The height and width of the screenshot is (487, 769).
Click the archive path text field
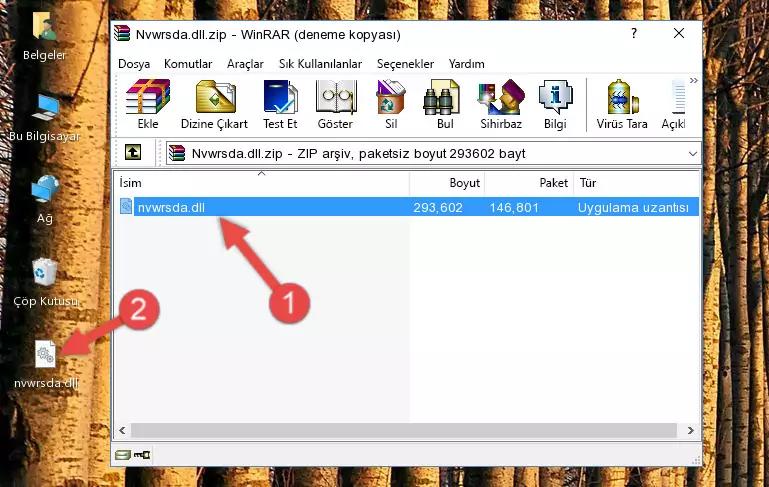coord(433,154)
